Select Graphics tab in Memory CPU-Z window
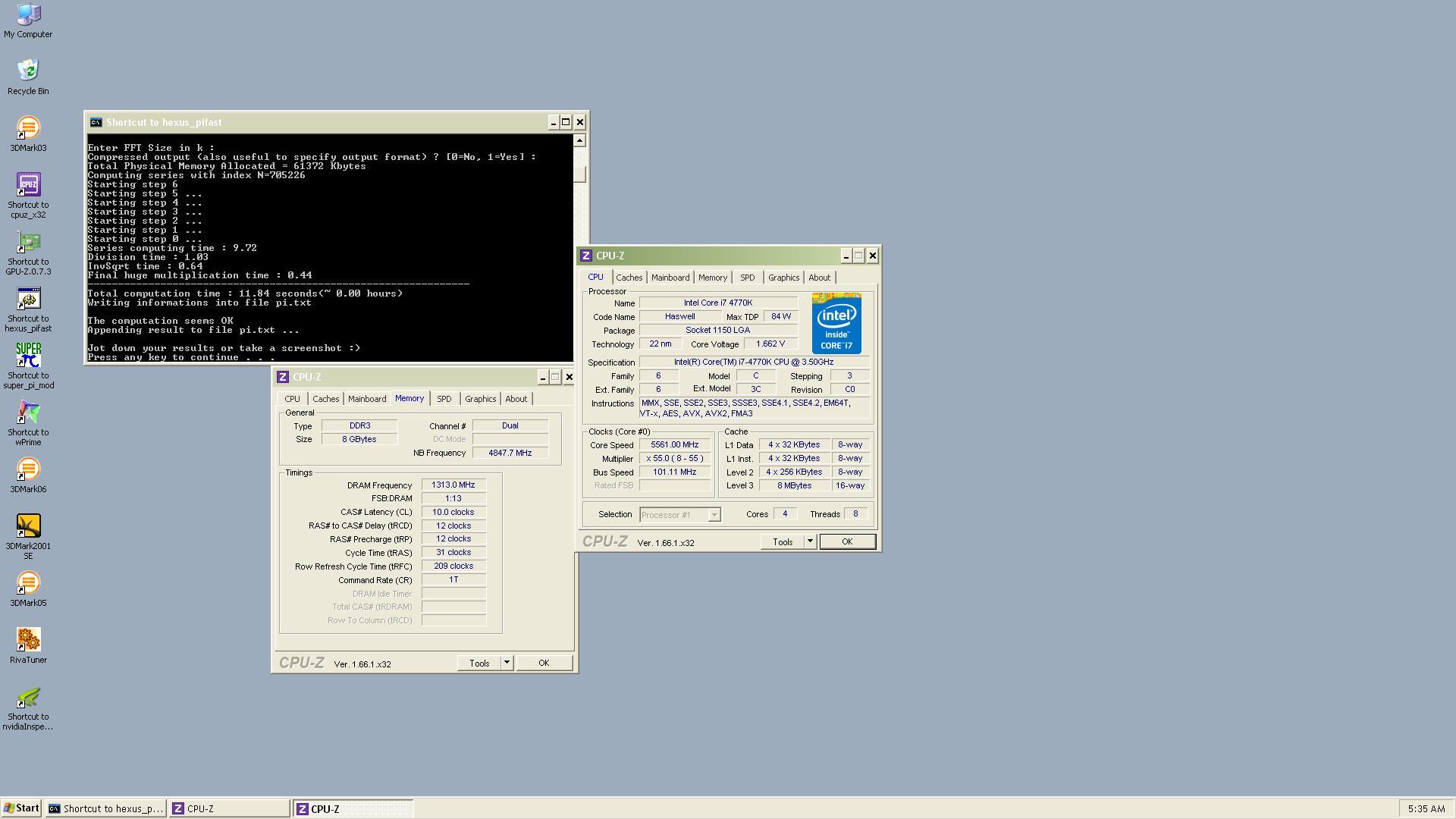 (x=480, y=399)
